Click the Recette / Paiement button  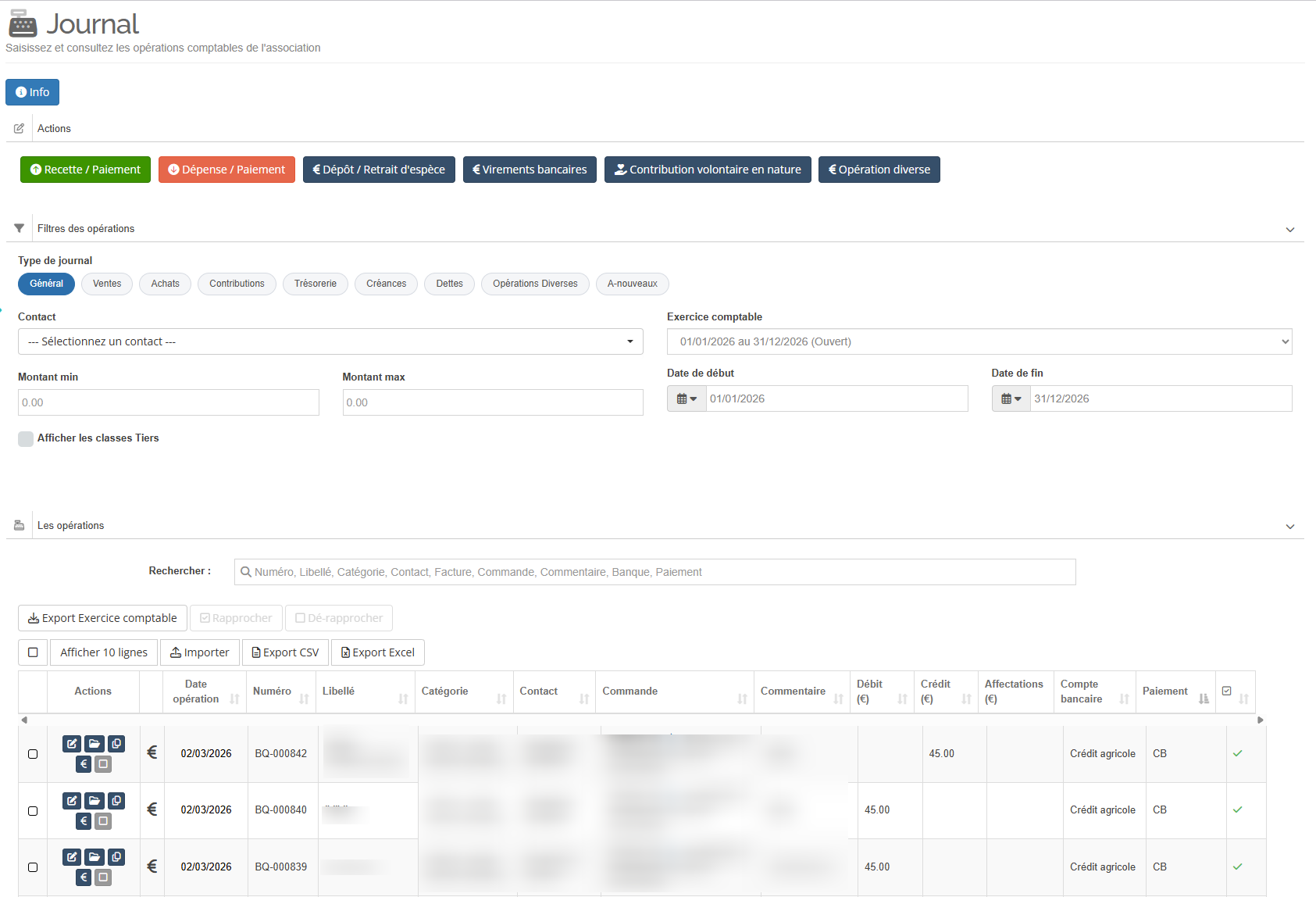point(85,170)
